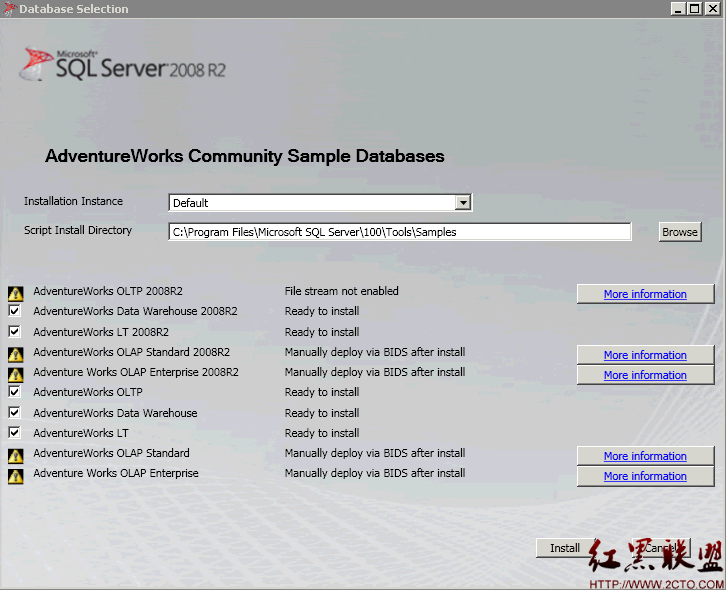Click 'Adventure Works OLAP Enterprise' label
Viewport: 726px width, 590px height.
116,473
